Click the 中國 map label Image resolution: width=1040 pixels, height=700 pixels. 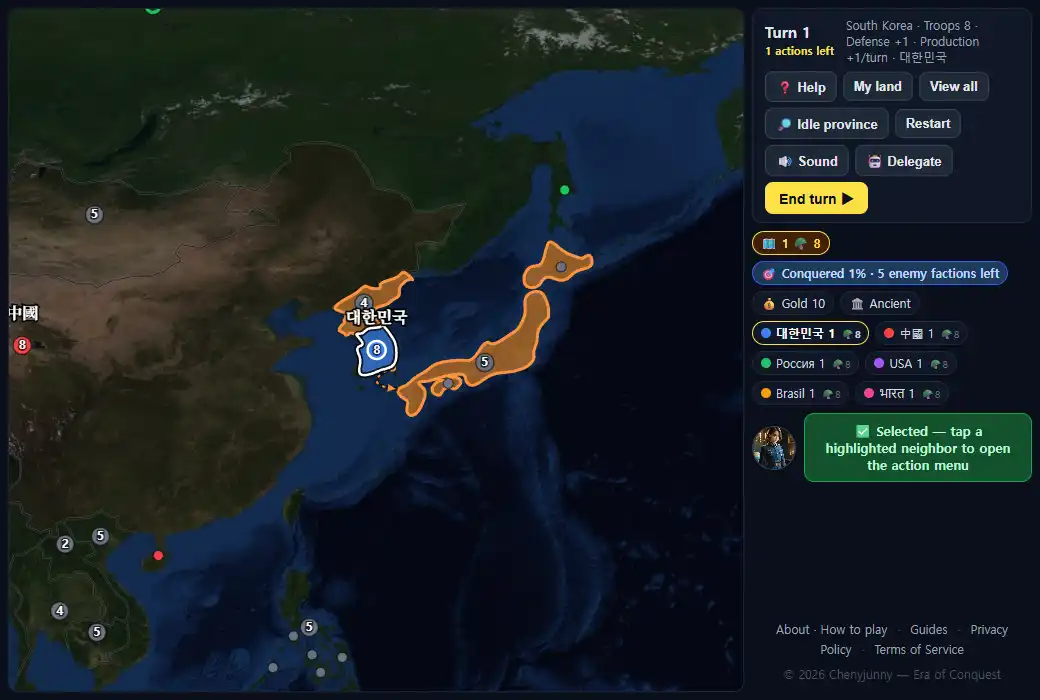point(23,313)
